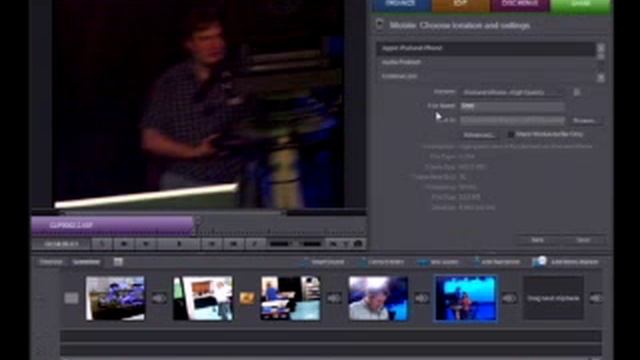Click the device list scroll-up arrow
Viewport: 640px width, 360px height.
(x=601, y=48)
